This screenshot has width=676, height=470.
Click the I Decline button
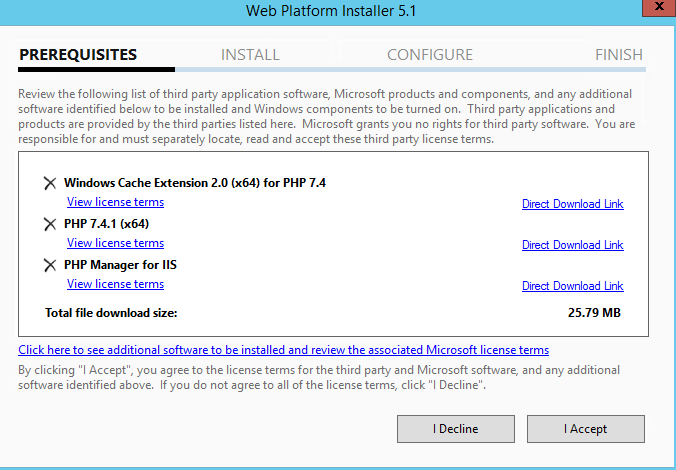point(456,429)
